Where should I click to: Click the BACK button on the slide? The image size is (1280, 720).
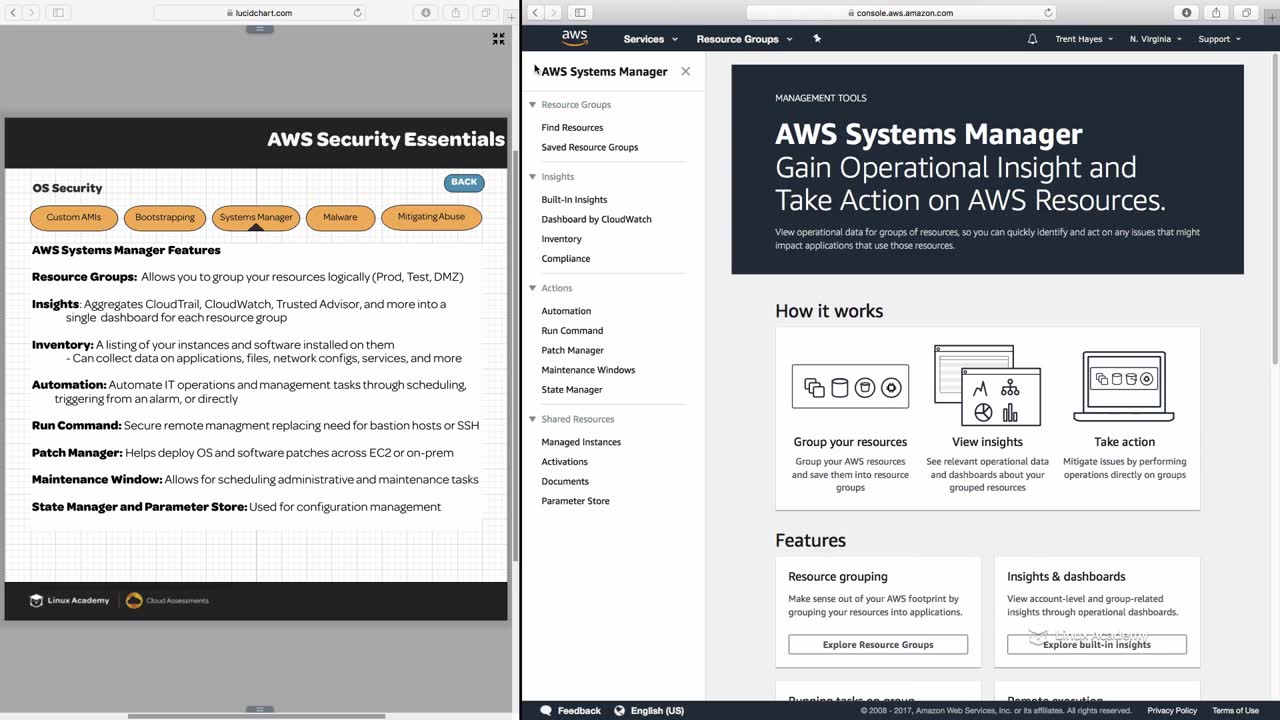click(x=464, y=182)
